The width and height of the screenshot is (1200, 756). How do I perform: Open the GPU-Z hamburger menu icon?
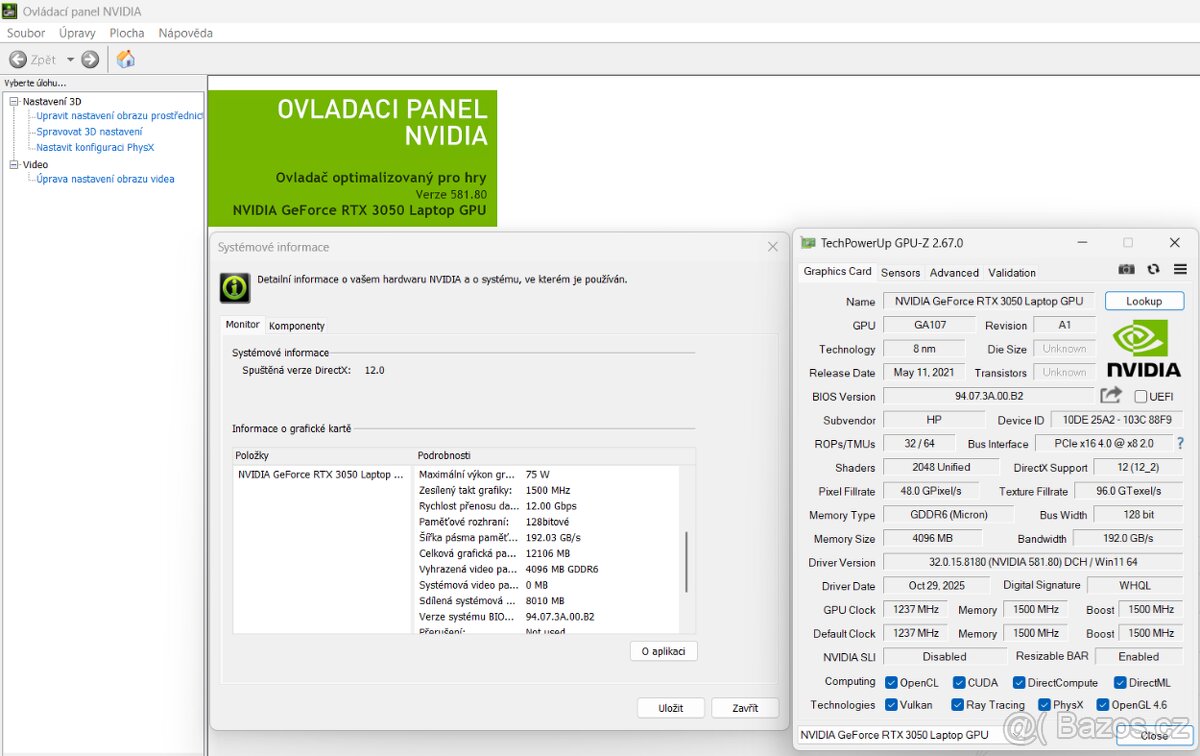click(x=1180, y=270)
